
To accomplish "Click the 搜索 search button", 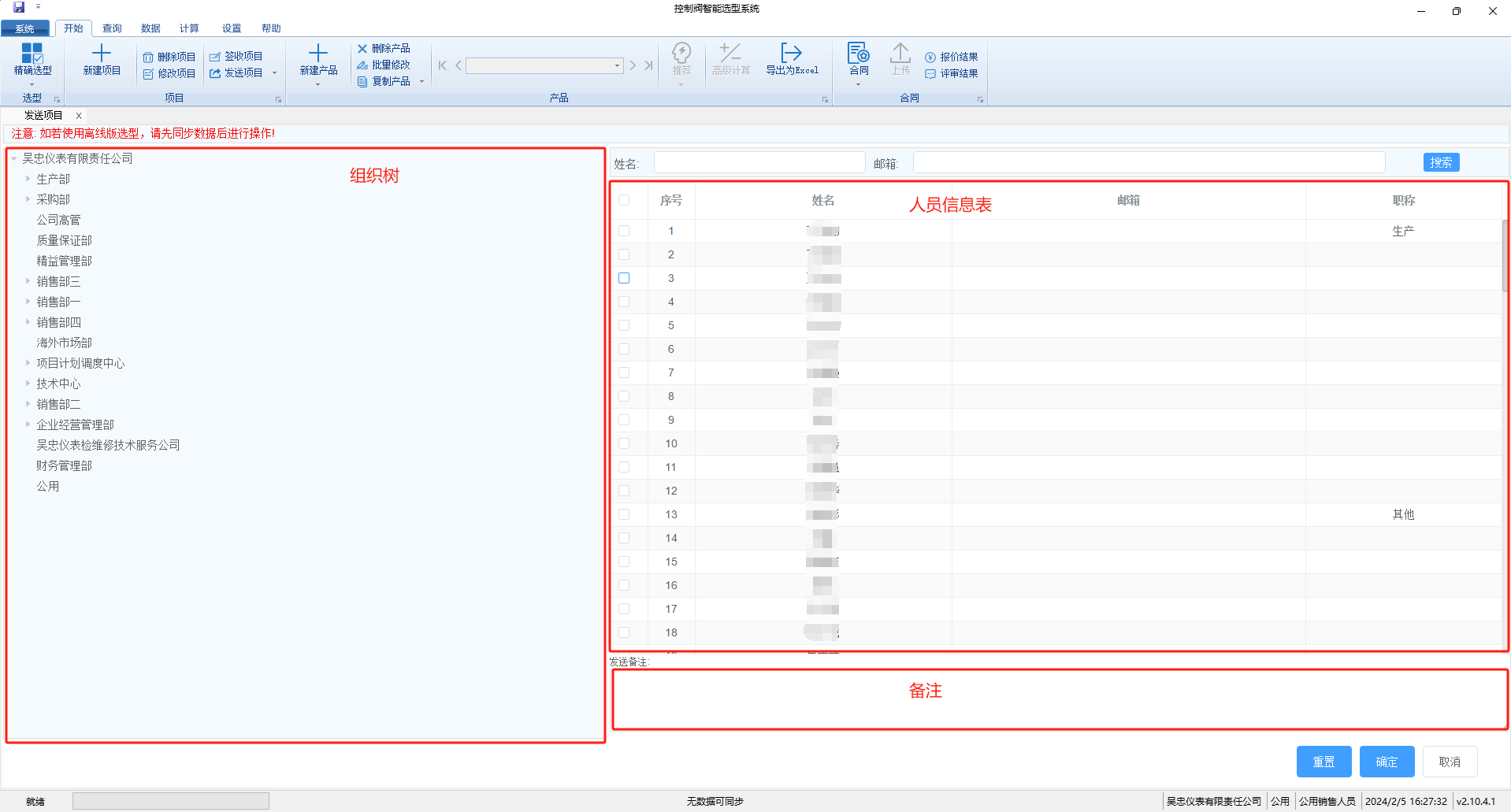I will coord(1441,162).
